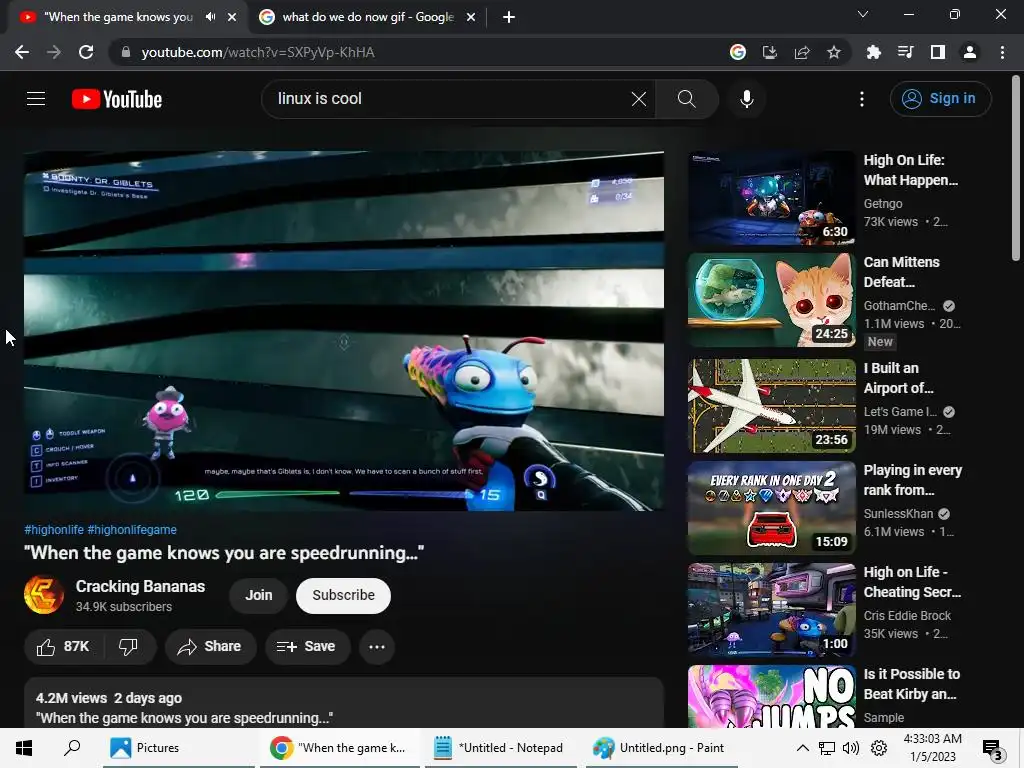Mute the tab via speaker icon

210,17
